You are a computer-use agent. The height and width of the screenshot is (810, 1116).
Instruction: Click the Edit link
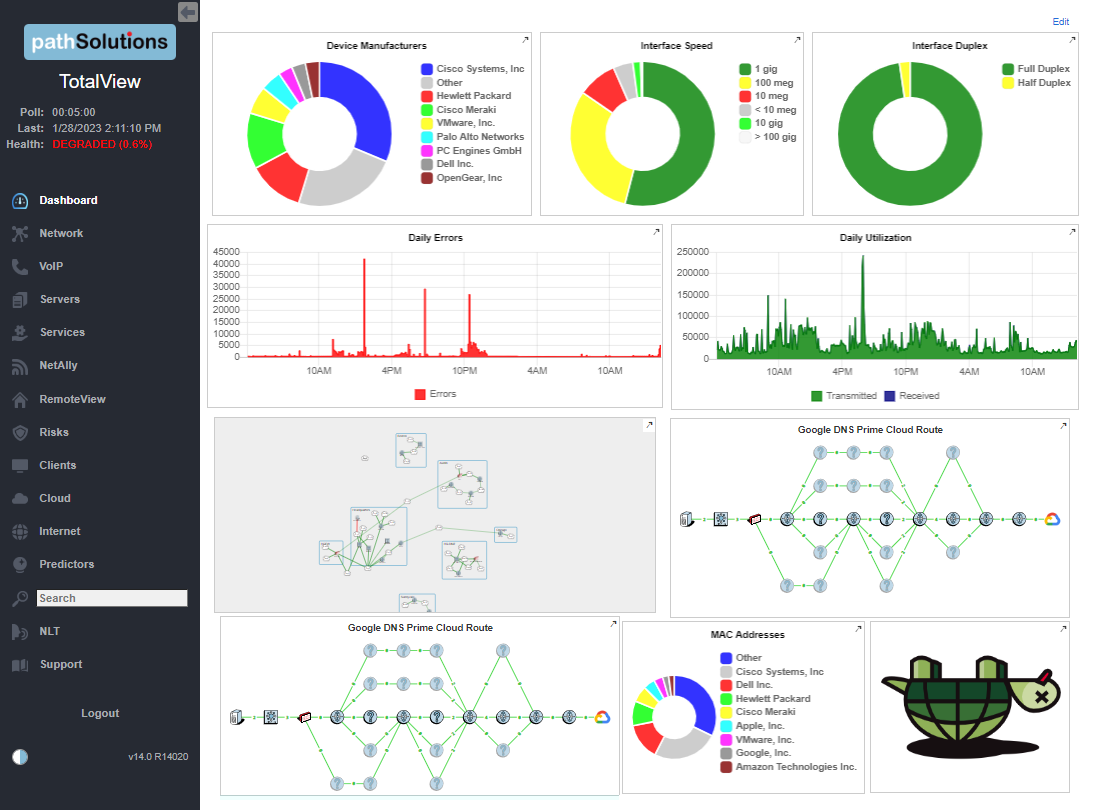[1060, 22]
